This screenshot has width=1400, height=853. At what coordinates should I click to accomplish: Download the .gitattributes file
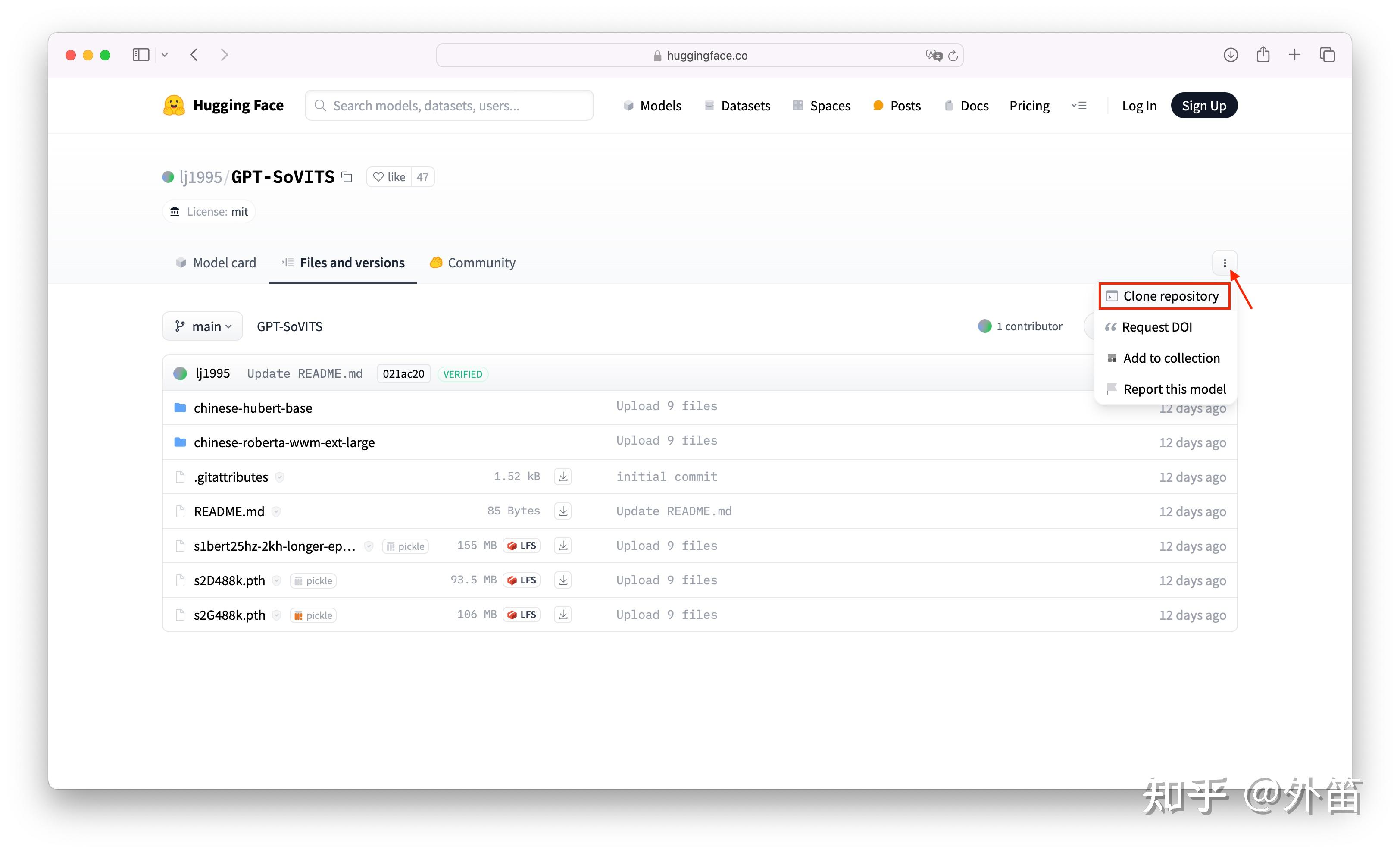coord(562,476)
